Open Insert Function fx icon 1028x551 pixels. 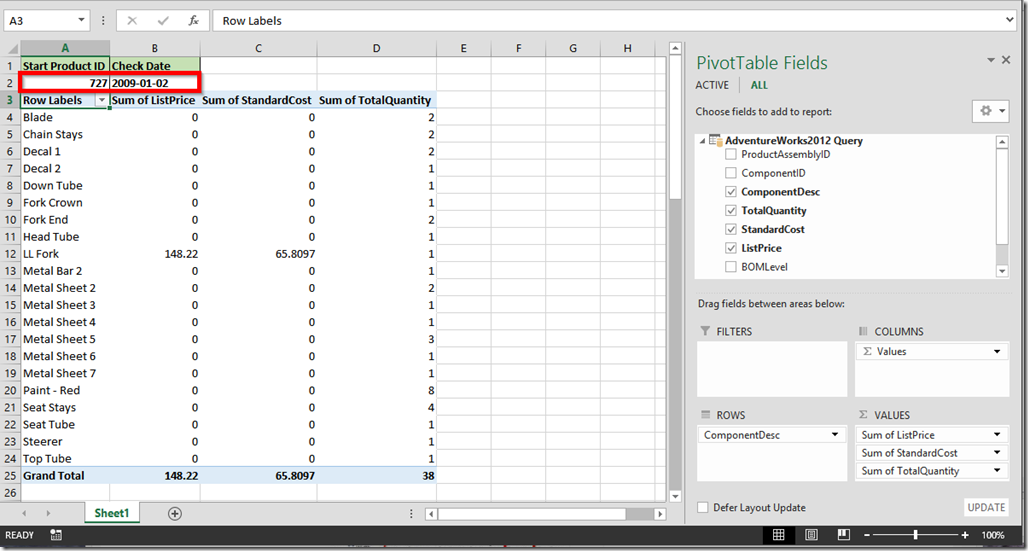pyautogui.click(x=193, y=21)
